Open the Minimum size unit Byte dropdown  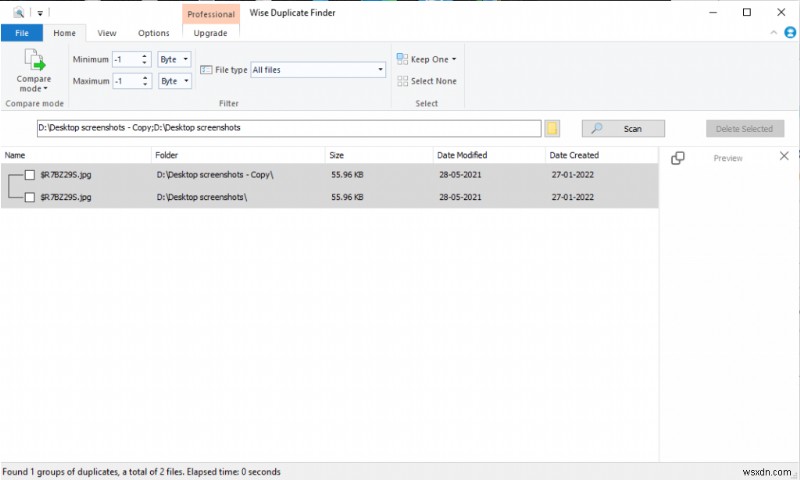174,59
